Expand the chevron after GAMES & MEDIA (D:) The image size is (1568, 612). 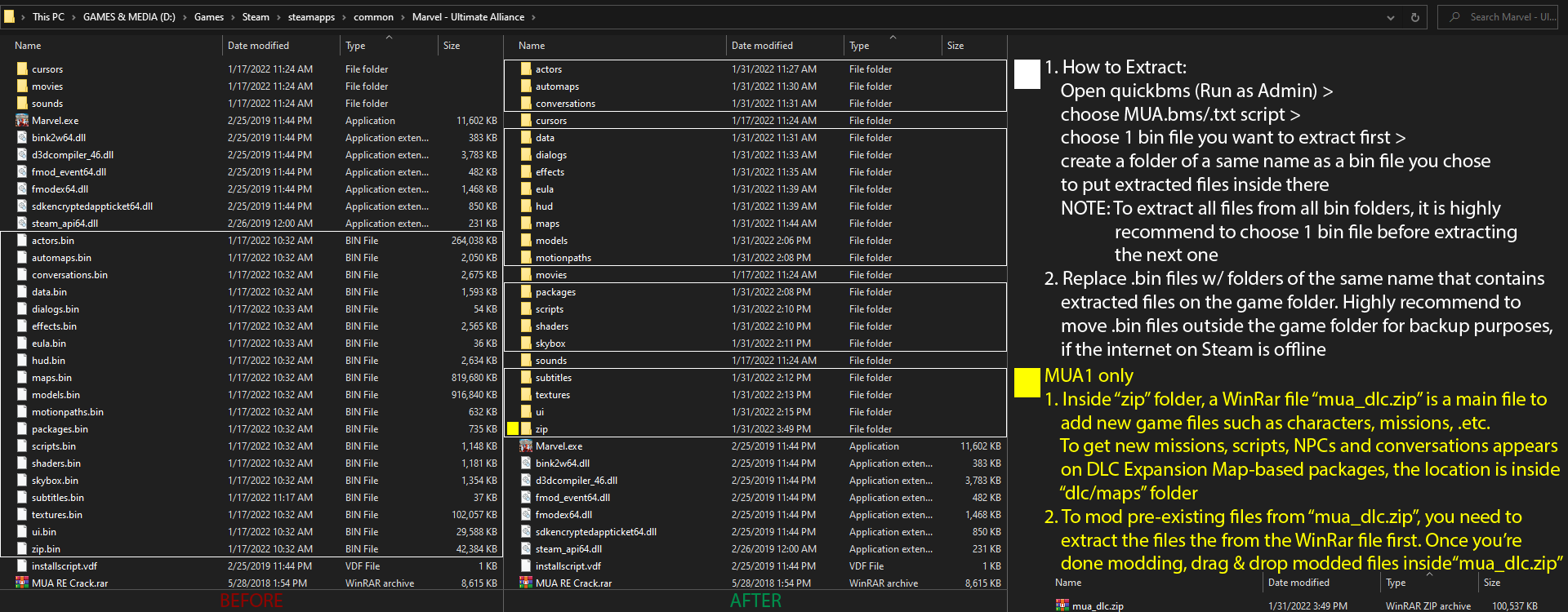[x=185, y=17]
